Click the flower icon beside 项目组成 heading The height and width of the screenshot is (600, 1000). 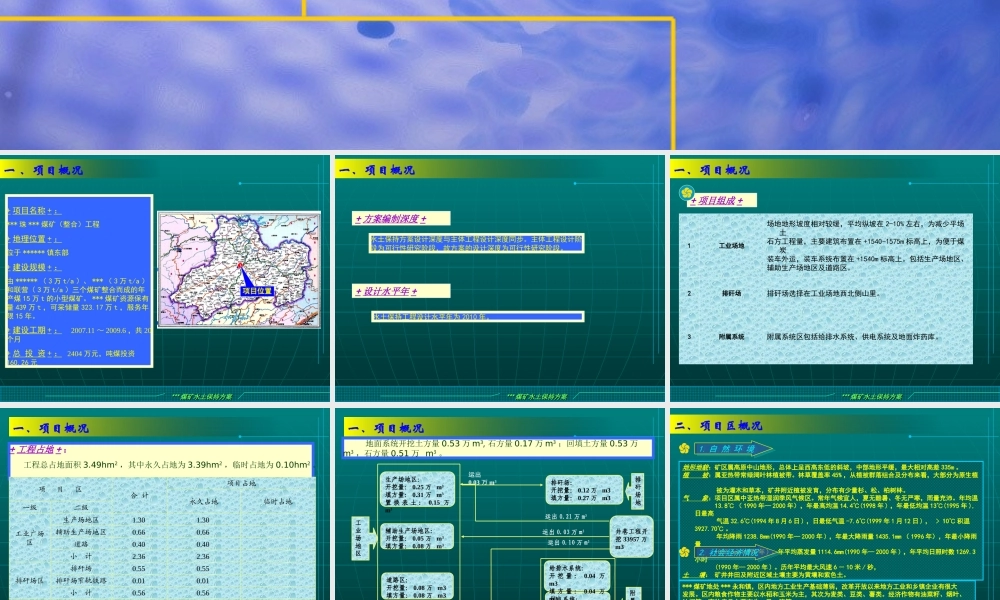point(685,194)
